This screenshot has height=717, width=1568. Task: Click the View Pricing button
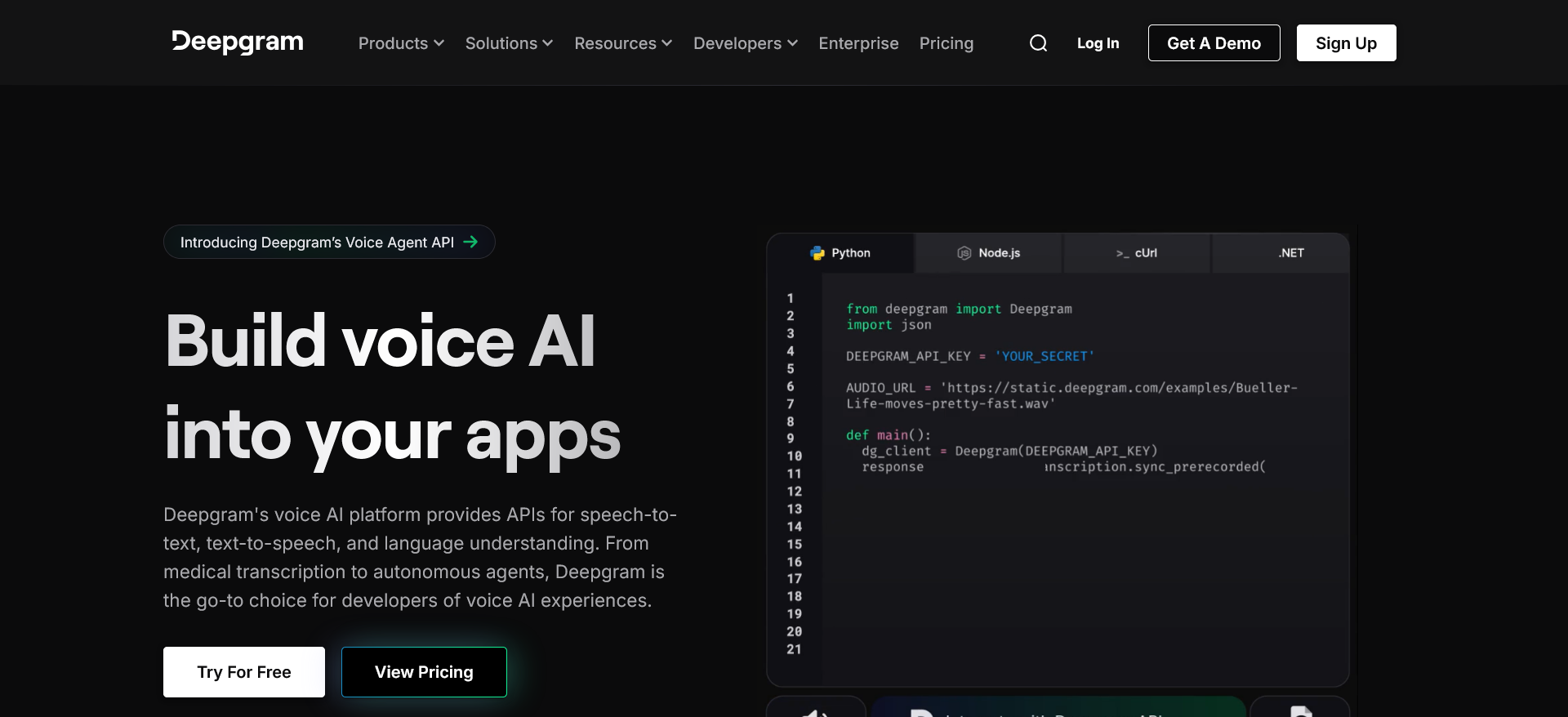[x=424, y=672]
